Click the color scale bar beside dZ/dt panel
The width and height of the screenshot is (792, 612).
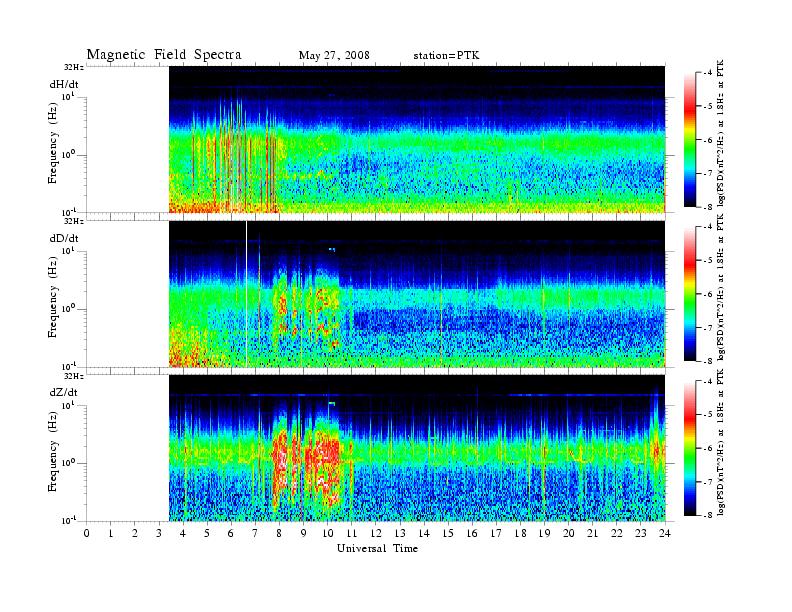click(x=689, y=448)
